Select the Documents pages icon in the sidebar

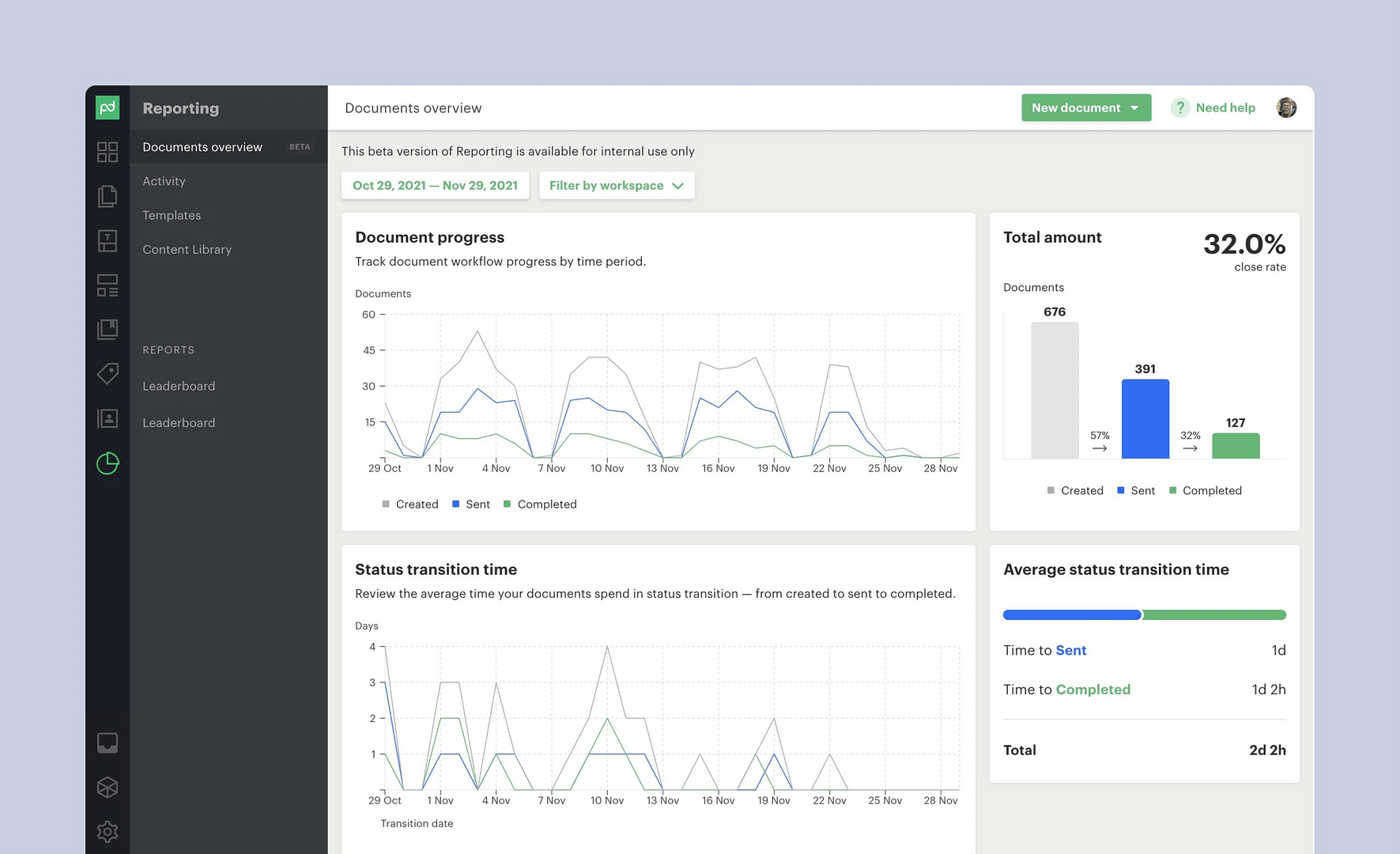(x=108, y=196)
